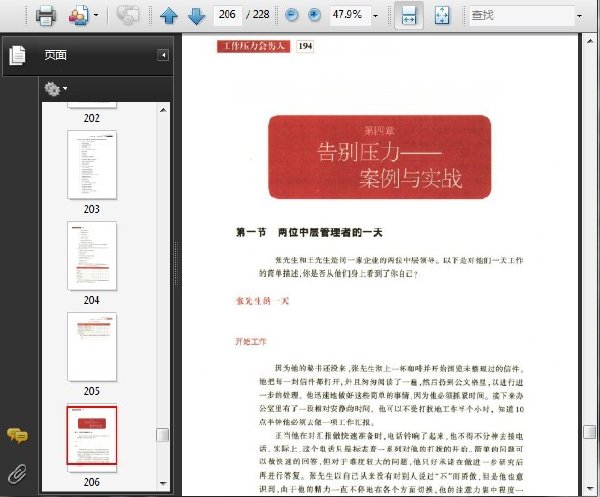
Task: Open the search field dropdown arrow
Action: [x=580, y=16]
